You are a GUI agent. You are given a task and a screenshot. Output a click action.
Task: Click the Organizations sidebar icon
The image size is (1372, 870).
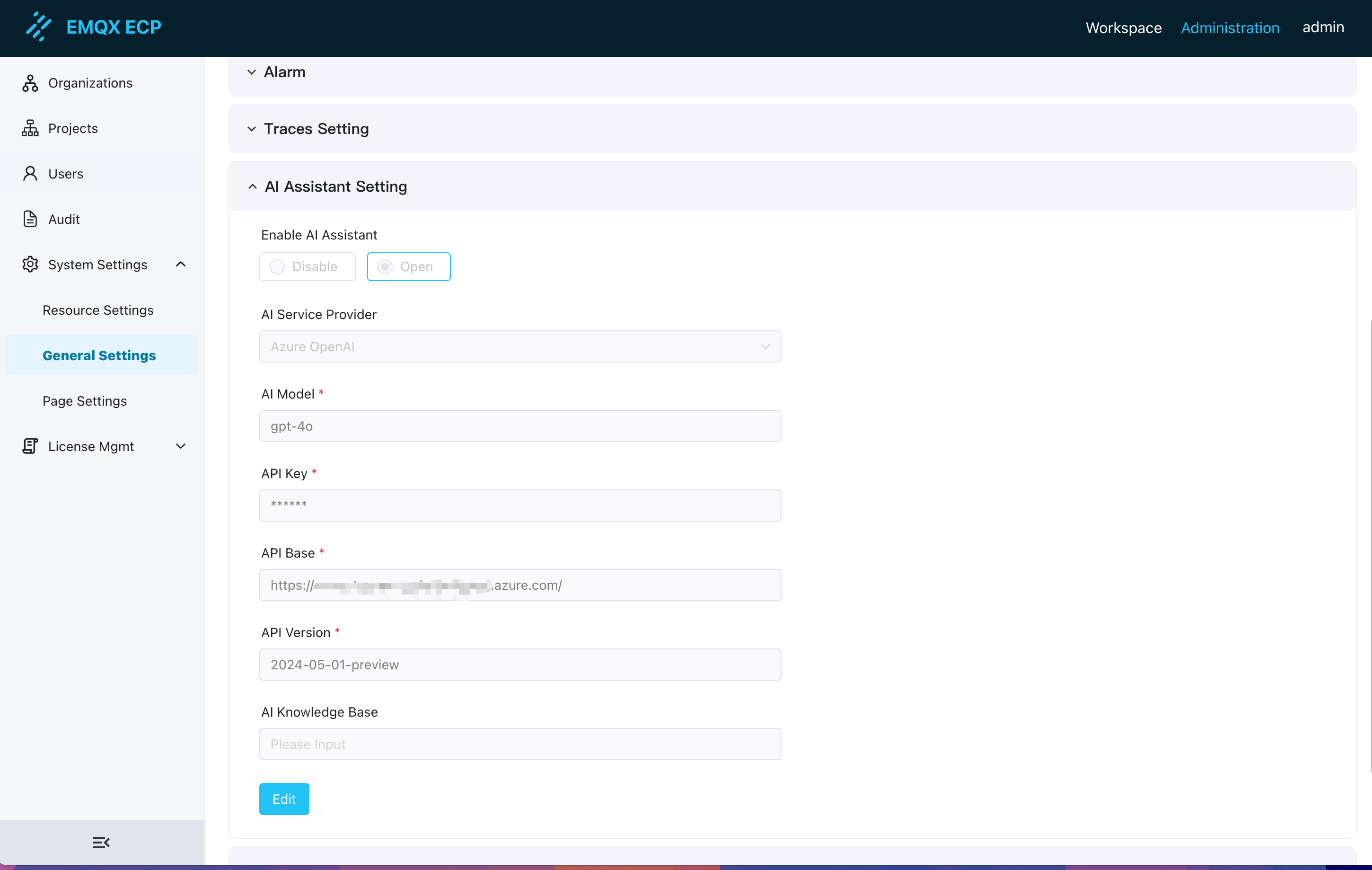[30, 83]
